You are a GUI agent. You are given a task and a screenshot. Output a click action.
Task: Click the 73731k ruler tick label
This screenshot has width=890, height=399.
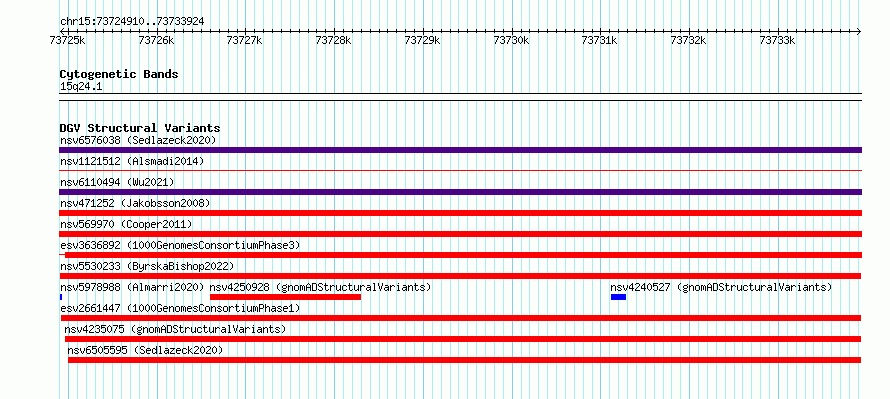pyautogui.click(x=600, y=40)
